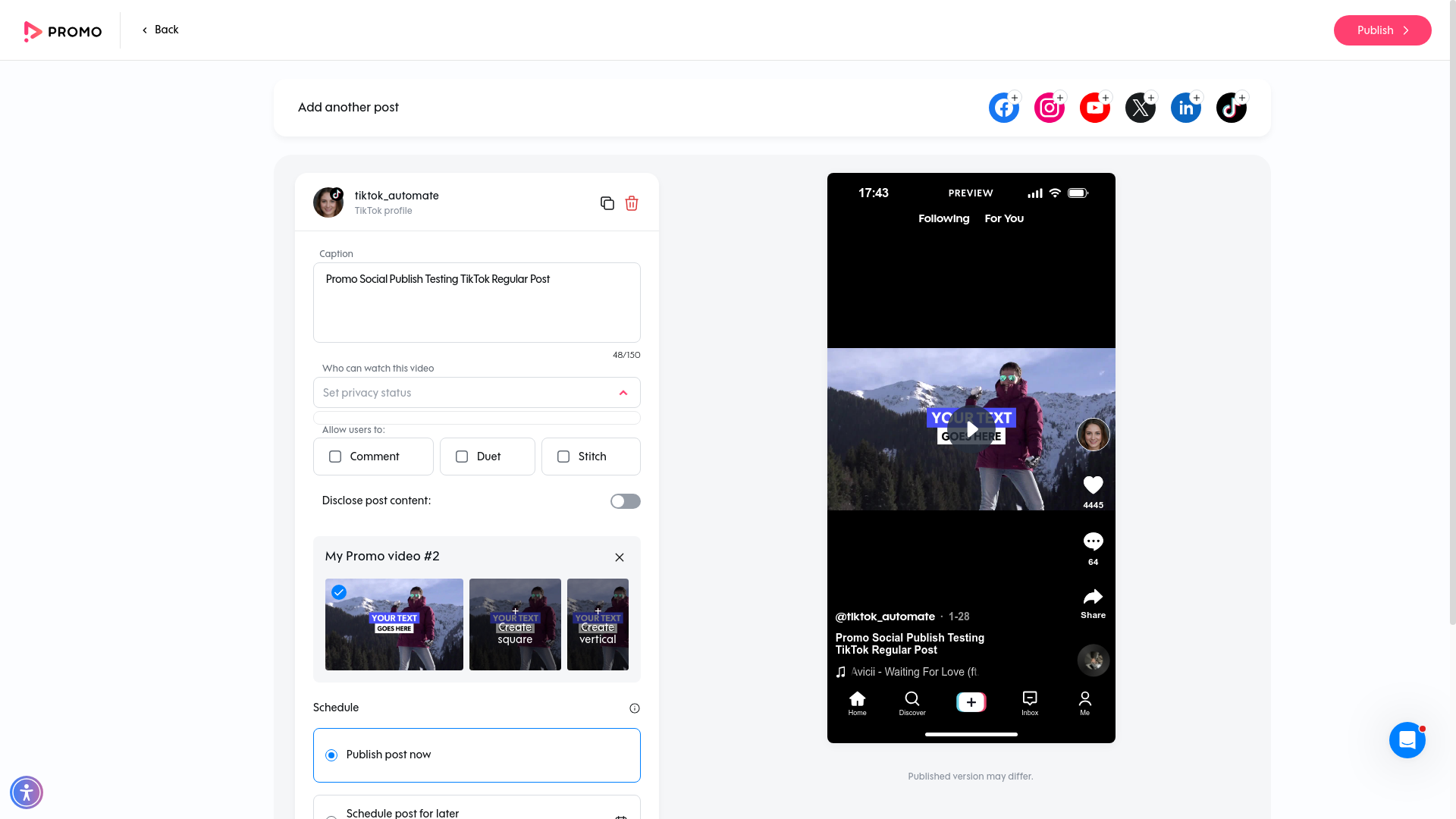This screenshot has width=1456, height=819.
Task: Enable the Comment checkbox
Action: tap(335, 457)
